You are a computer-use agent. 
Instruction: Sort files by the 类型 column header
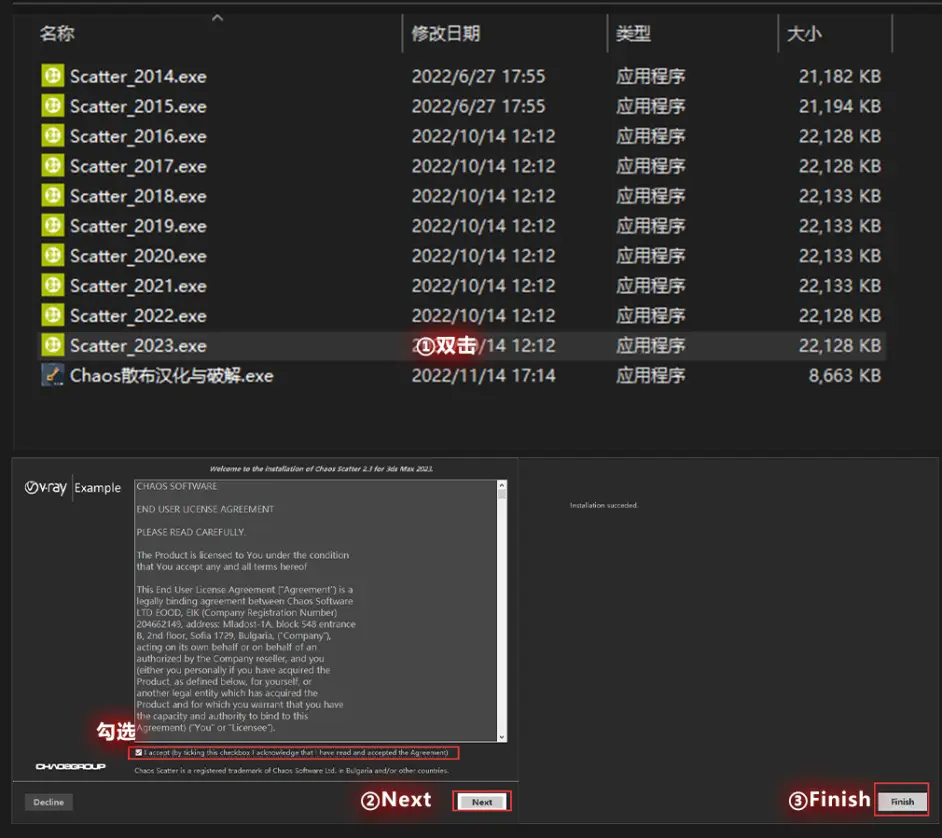tap(633, 33)
